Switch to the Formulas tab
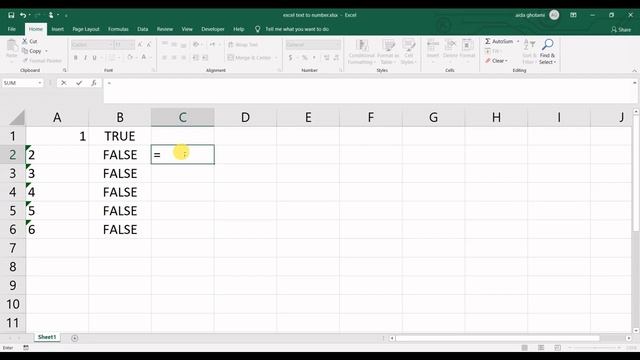 pos(118,29)
